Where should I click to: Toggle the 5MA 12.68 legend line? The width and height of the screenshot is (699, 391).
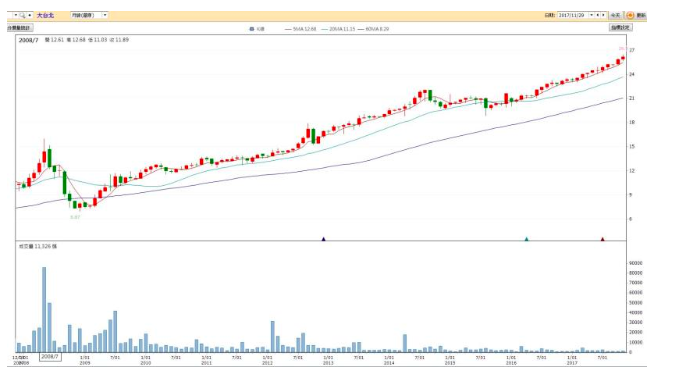(300, 29)
